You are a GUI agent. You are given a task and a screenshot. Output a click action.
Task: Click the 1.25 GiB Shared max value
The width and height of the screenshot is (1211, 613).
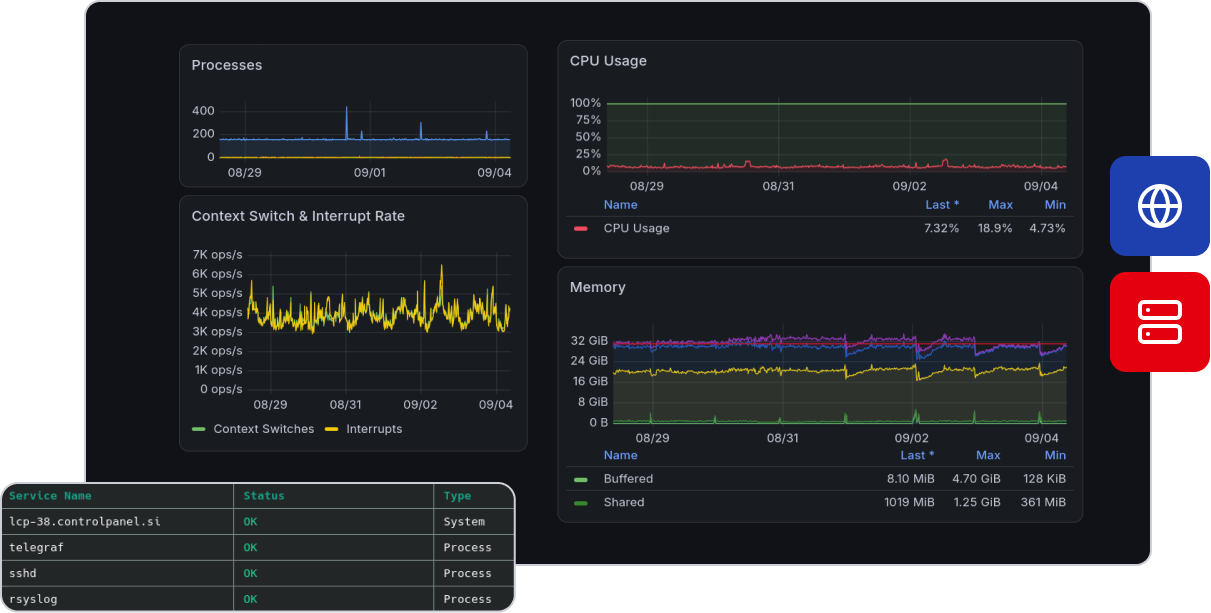(977, 502)
